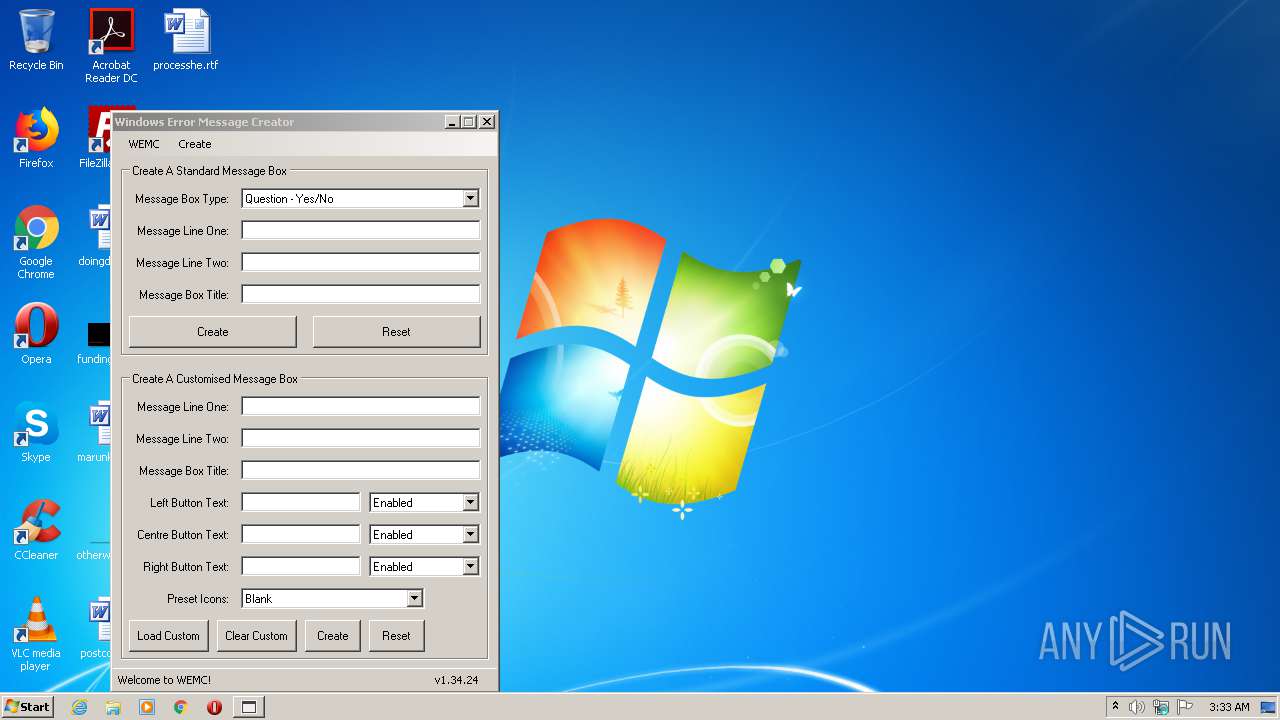Click the customised Message Box Title field
Screen dimensions: 1280x720
tap(361, 471)
